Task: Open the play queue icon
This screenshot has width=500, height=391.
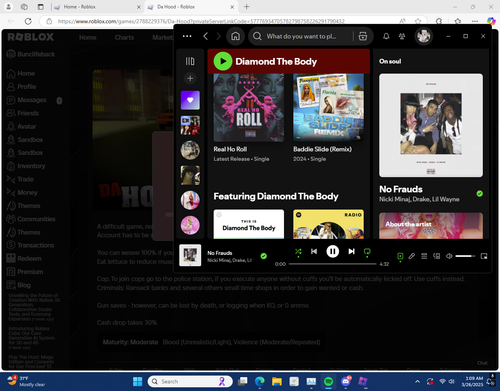Action: click(424, 256)
